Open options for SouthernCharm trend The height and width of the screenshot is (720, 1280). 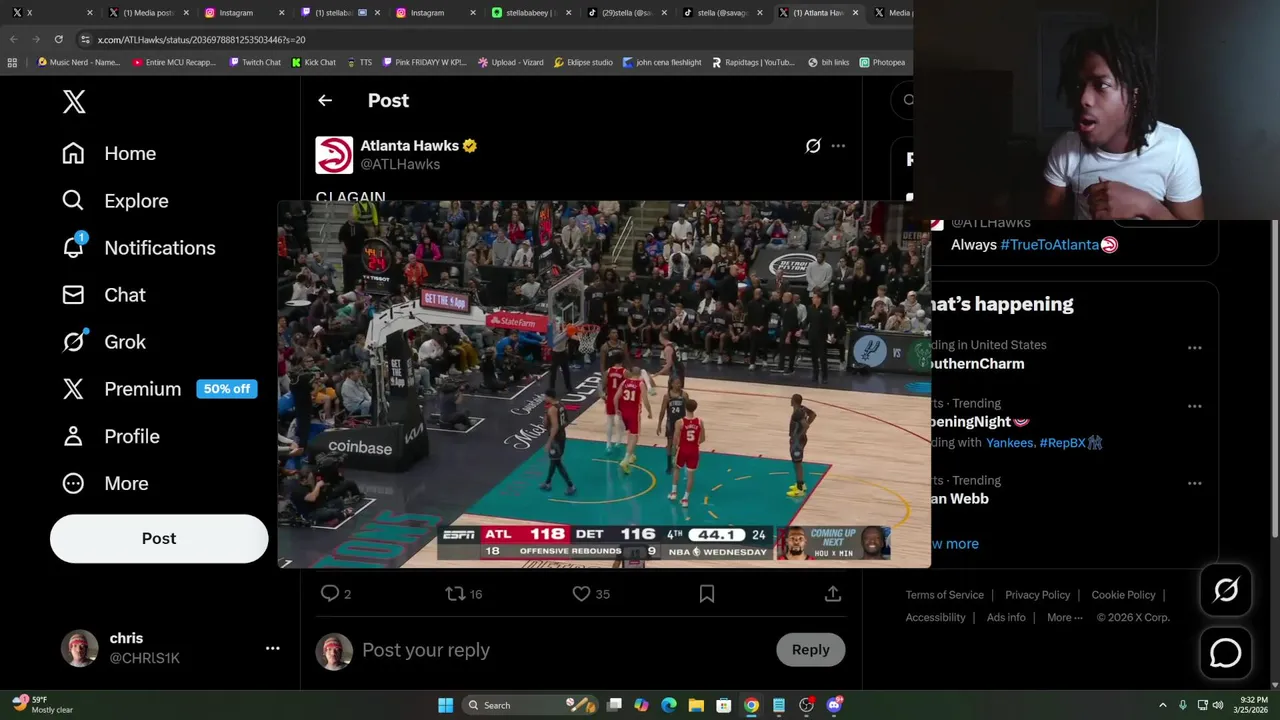tap(1194, 348)
